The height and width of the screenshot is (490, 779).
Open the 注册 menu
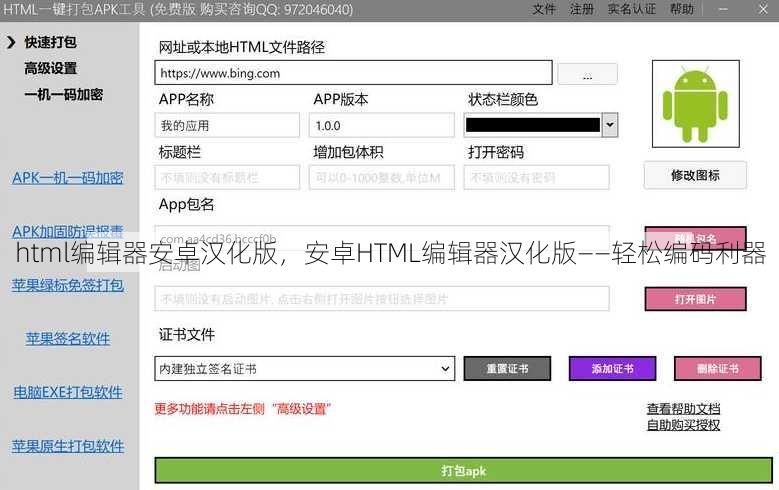(x=582, y=9)
